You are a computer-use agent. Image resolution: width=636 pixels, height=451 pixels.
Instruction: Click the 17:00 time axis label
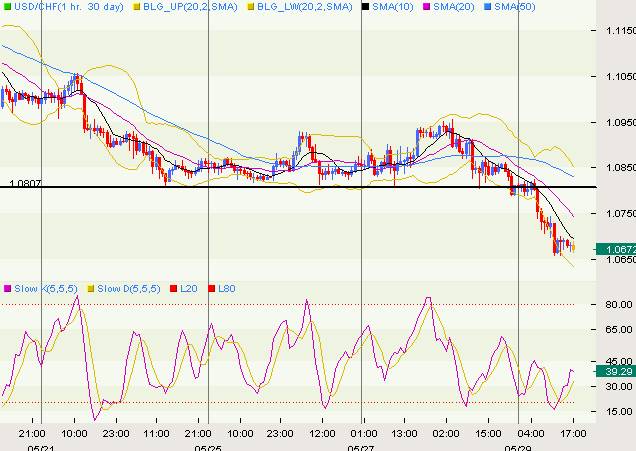573,434
